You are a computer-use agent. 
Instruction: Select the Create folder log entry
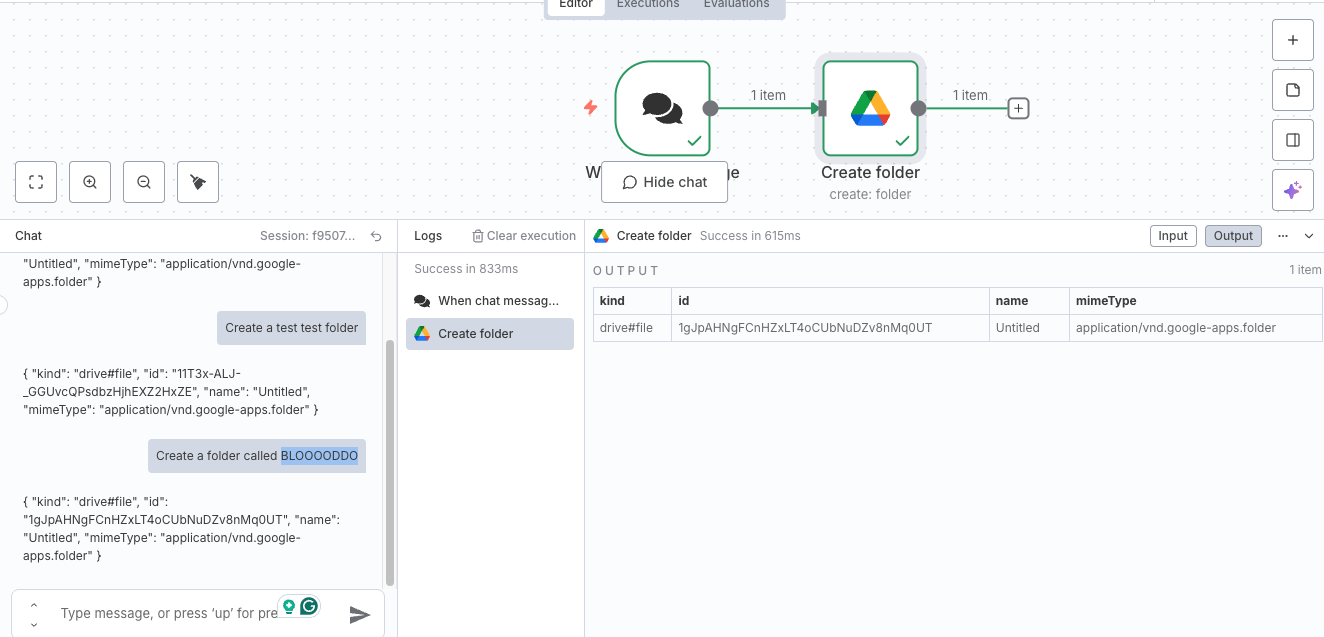(x=490, y=334)
